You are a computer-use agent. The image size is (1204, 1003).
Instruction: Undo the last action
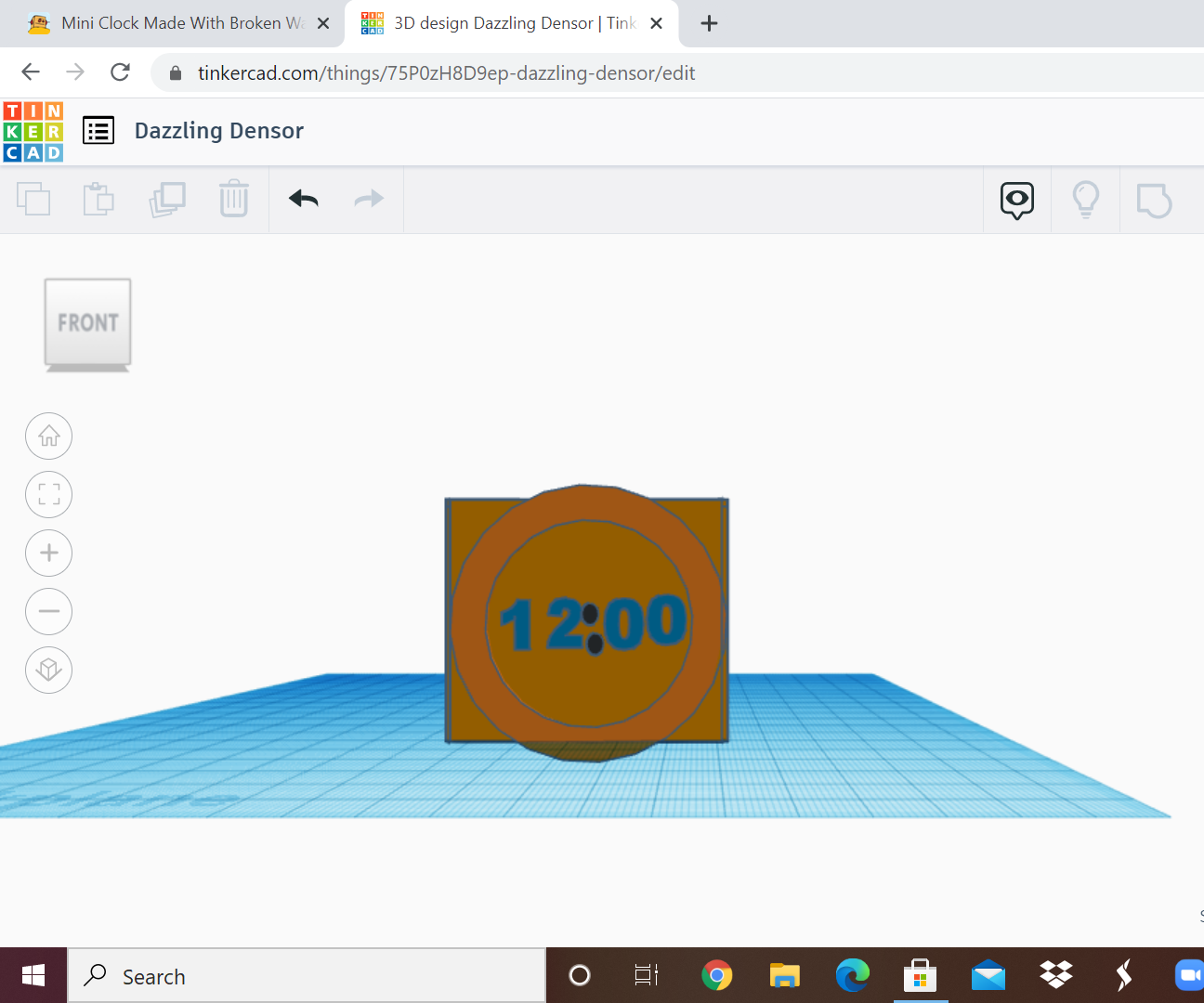coord(304,199)
